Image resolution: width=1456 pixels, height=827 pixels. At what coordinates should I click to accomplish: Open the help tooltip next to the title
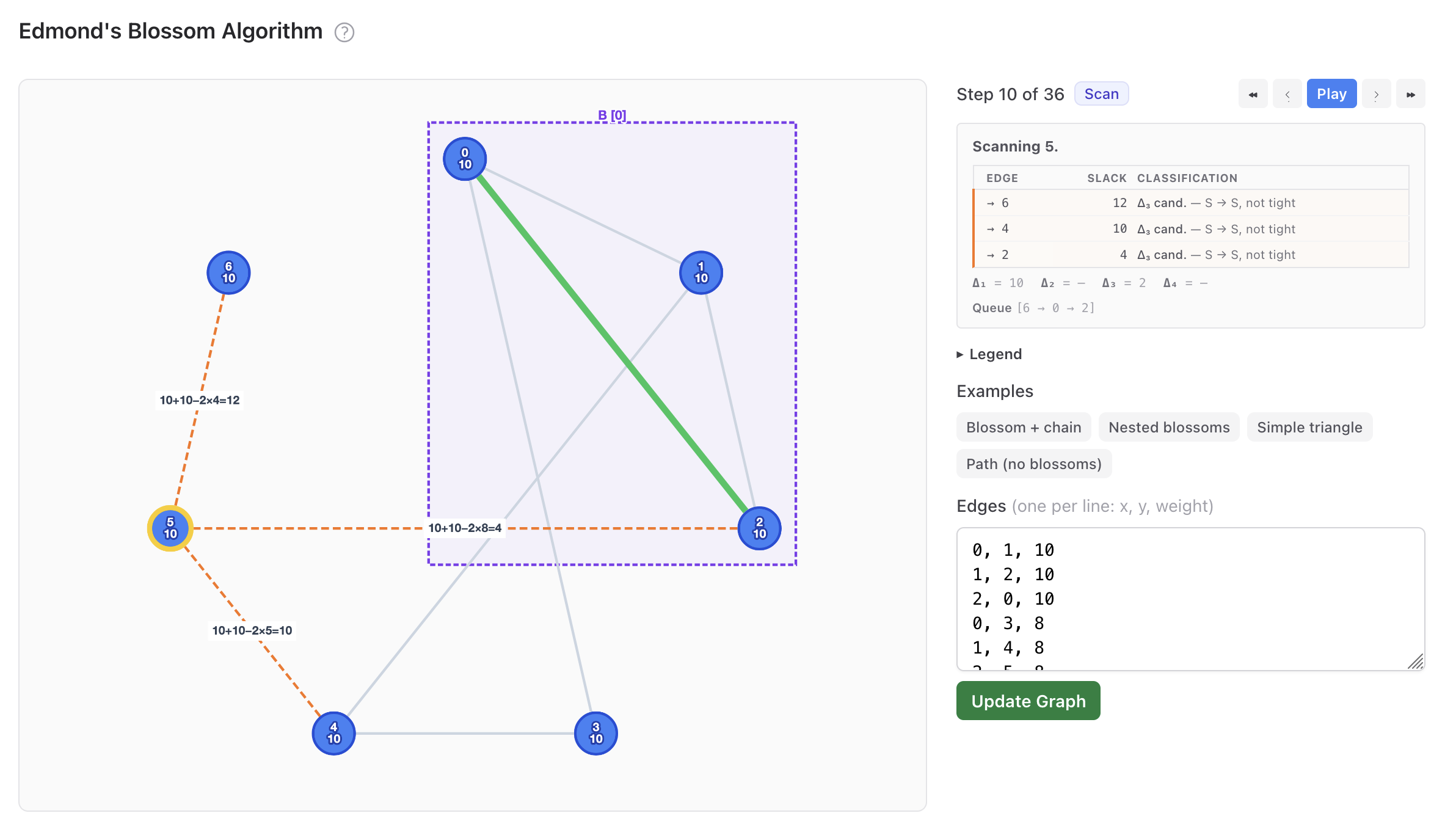[344, 33]
